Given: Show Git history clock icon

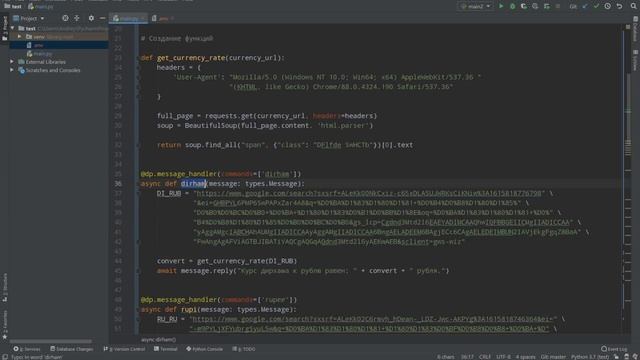Looking at the screenshot, I should coord(608,6).
